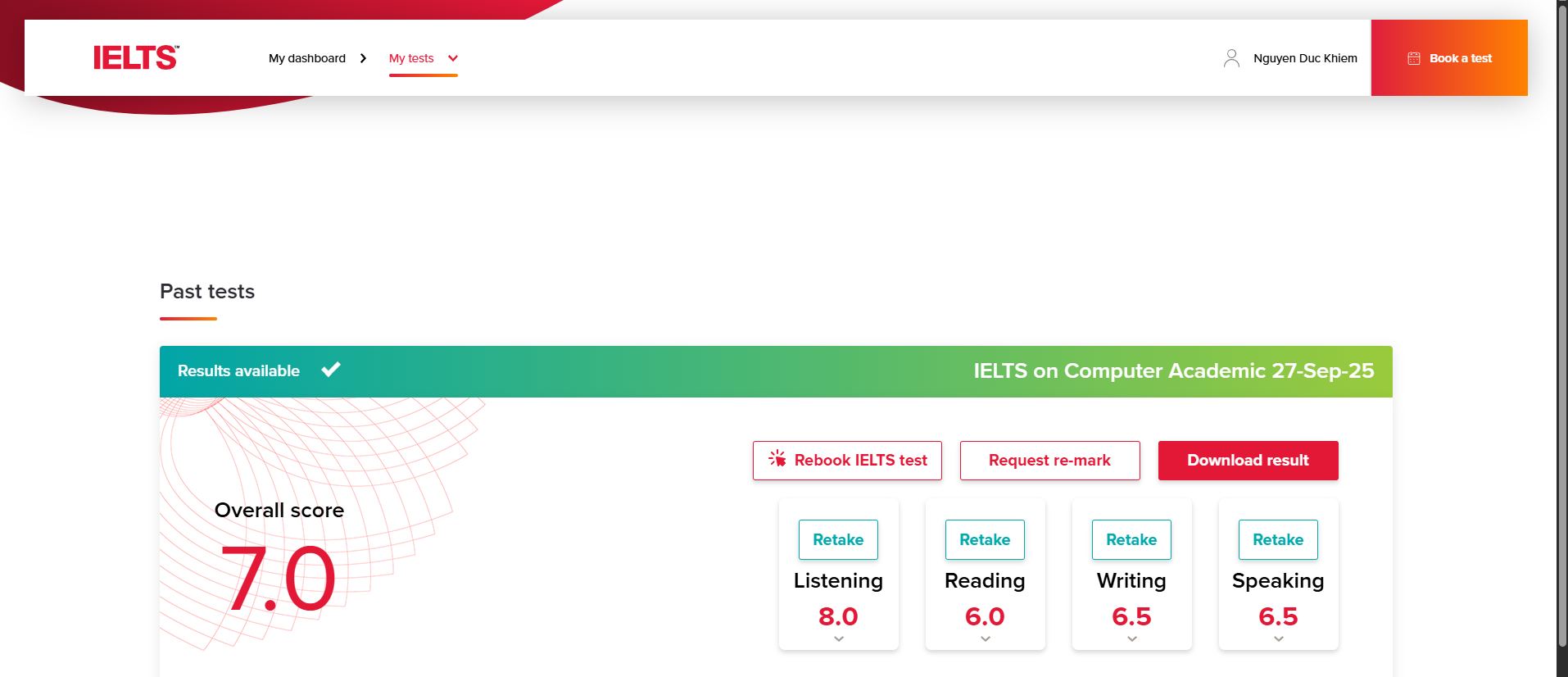Click the Nguyen Duc Khiem account name
The image size is (1568, 677).
(1305, 58)
